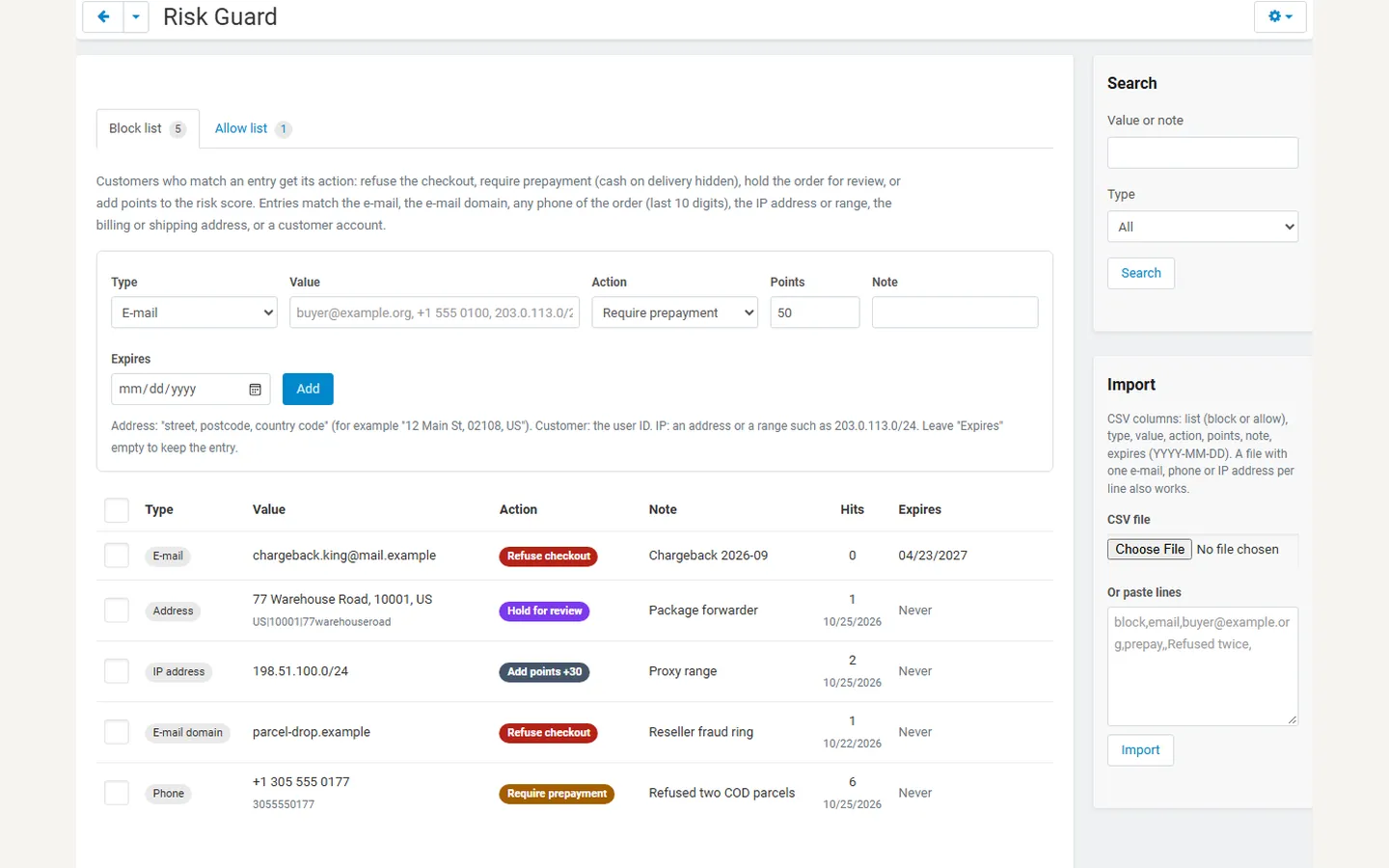Viewport: 1389px width, 868px height.
Task: Go back using the left arrow icon
Action: (103, 16)
